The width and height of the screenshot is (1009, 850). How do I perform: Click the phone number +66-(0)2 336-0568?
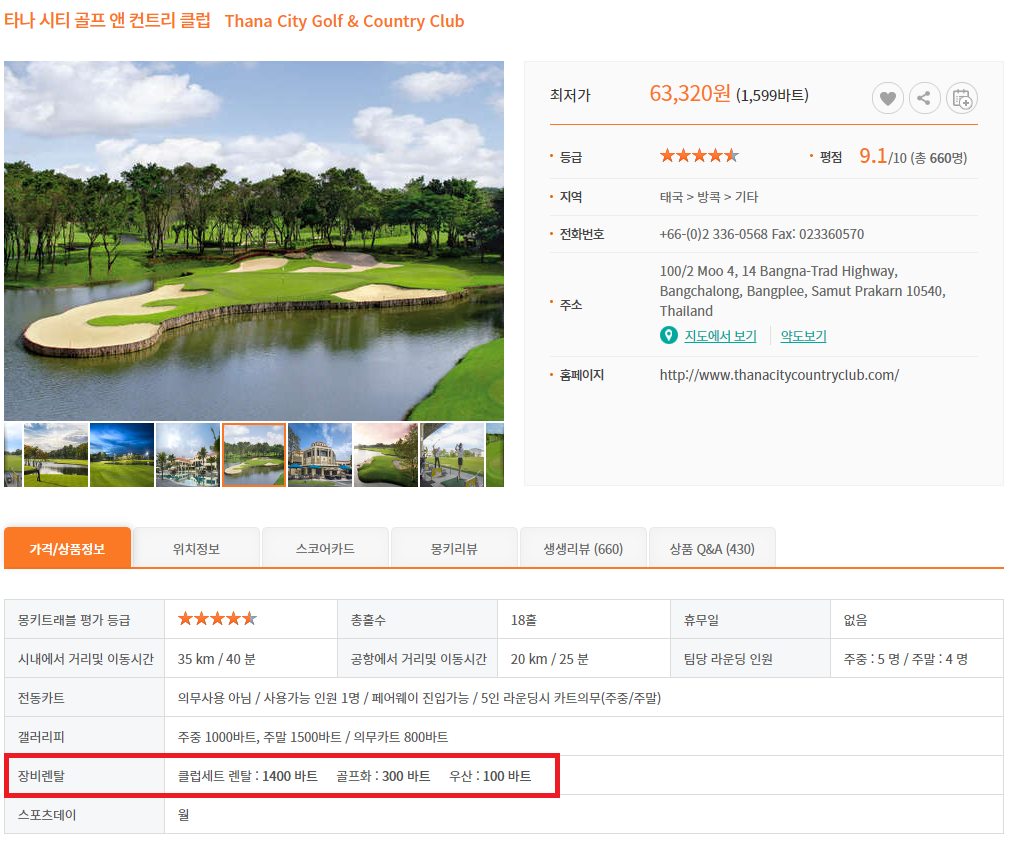[714, 234]
